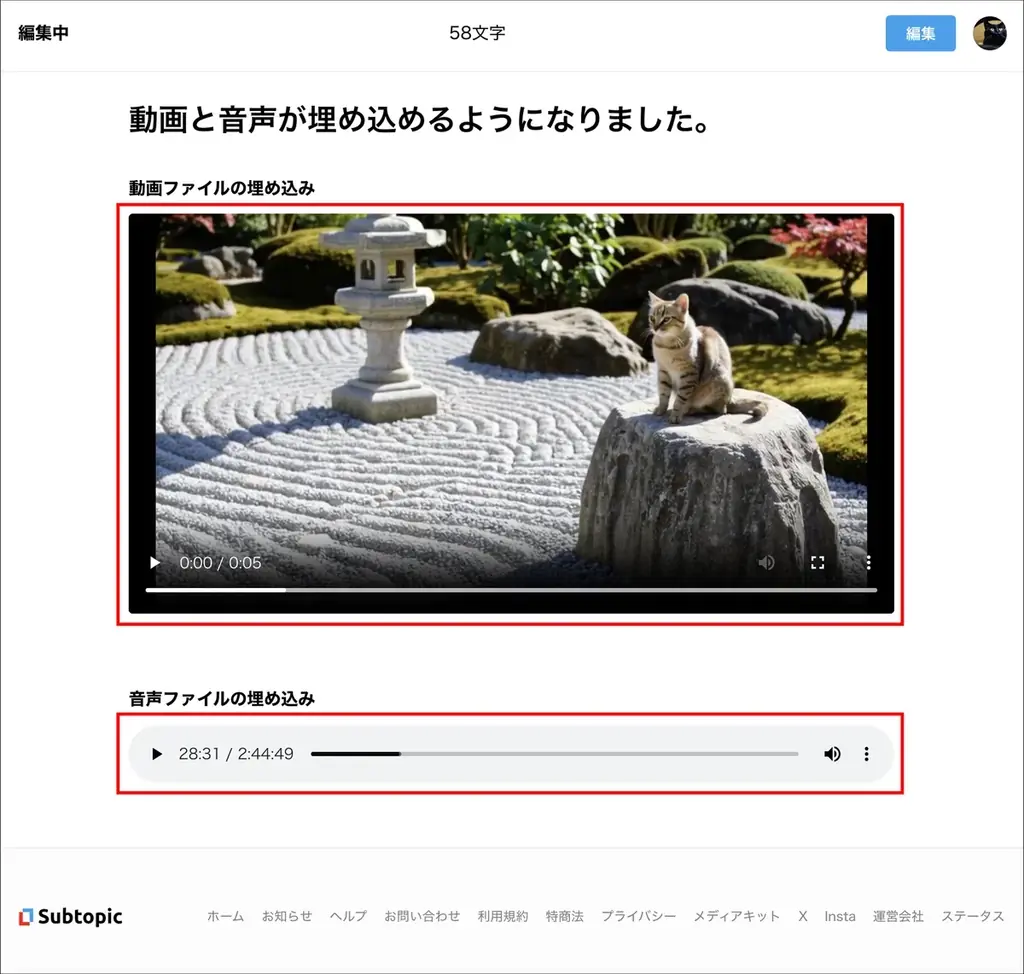
Task: Open the ホーム footer link
Action: 225,916
